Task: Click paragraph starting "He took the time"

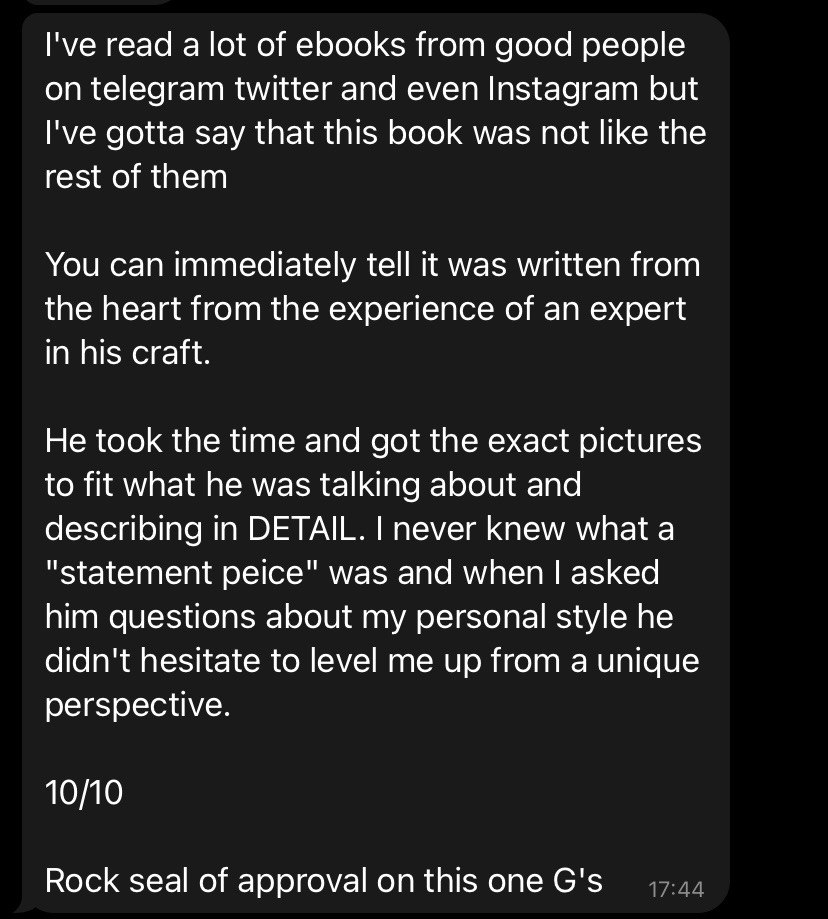Action: (x=373, y=573)
